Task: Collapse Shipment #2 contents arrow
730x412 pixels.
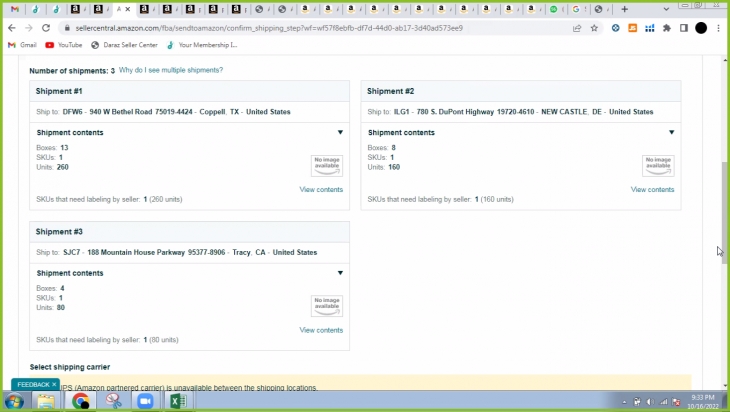Action: point(671,132)
